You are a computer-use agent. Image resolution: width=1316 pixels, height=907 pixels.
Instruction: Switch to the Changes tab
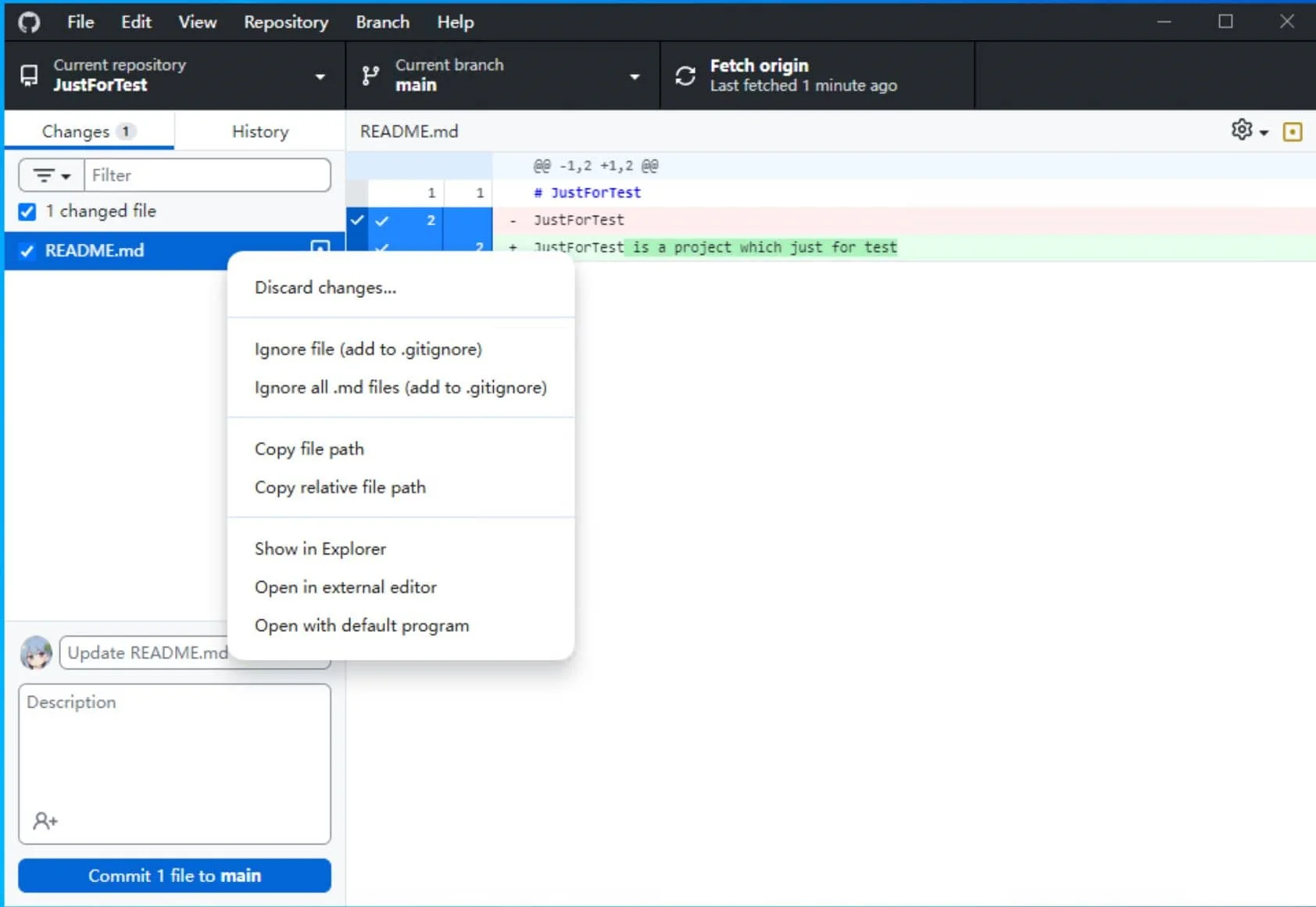[89, 131]
